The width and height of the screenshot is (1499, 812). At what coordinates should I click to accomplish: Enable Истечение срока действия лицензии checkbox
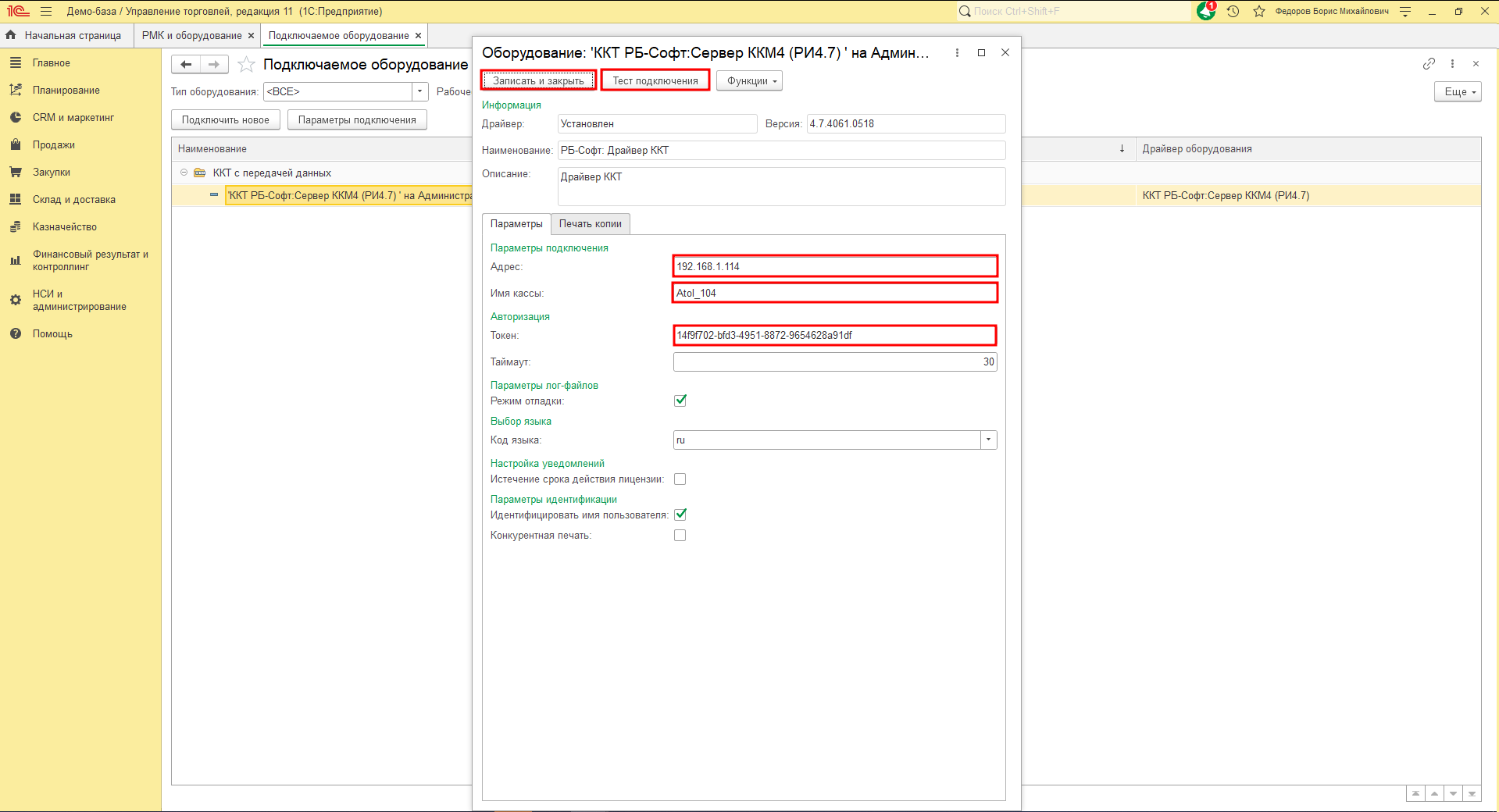(680, 479)
